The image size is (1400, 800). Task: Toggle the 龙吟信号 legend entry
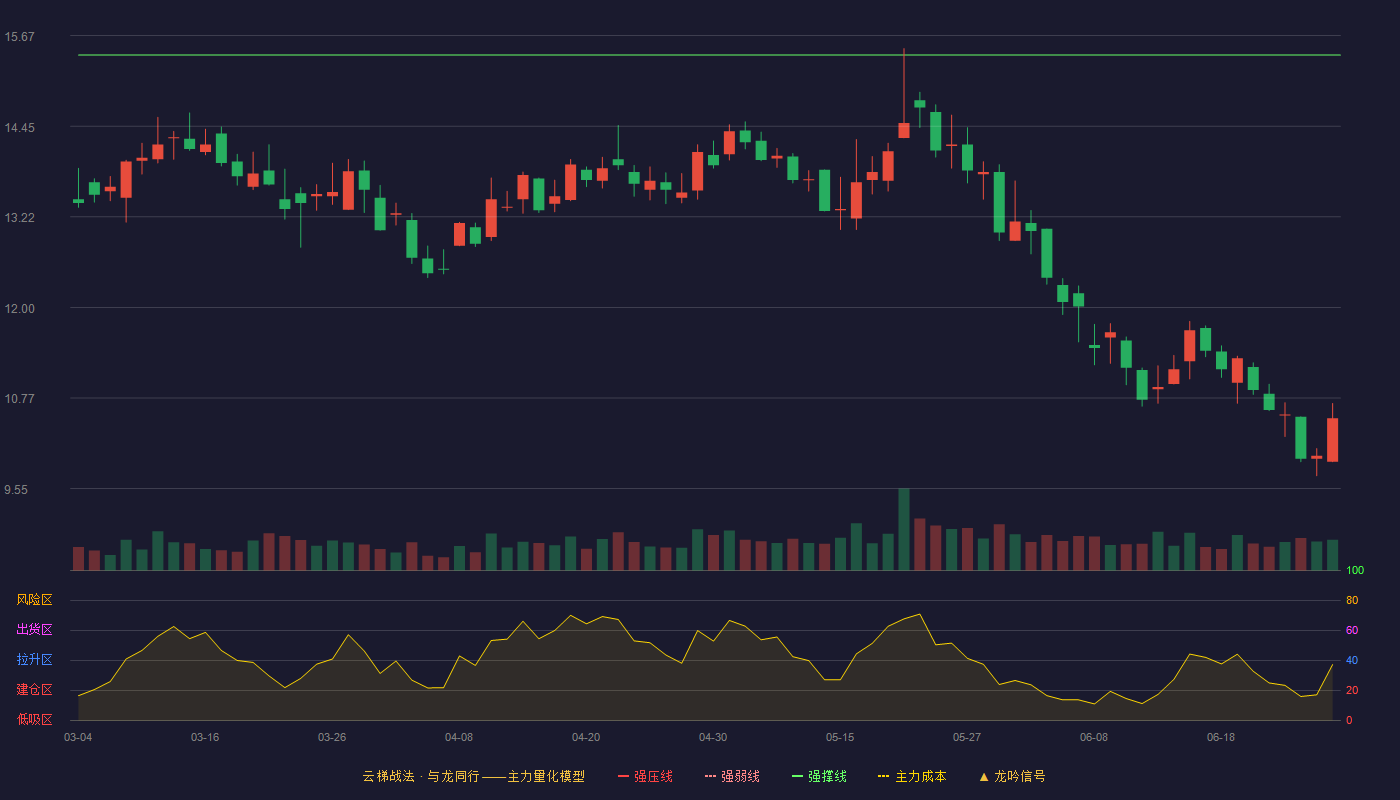(1012, 776)
